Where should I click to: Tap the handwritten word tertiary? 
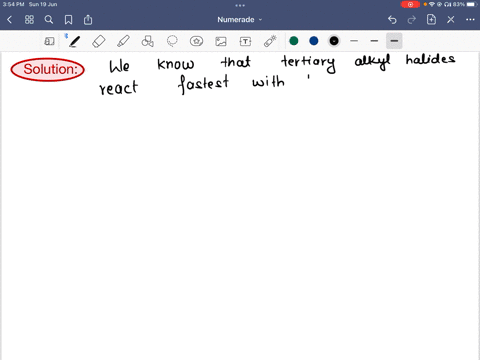pos(309,64)
